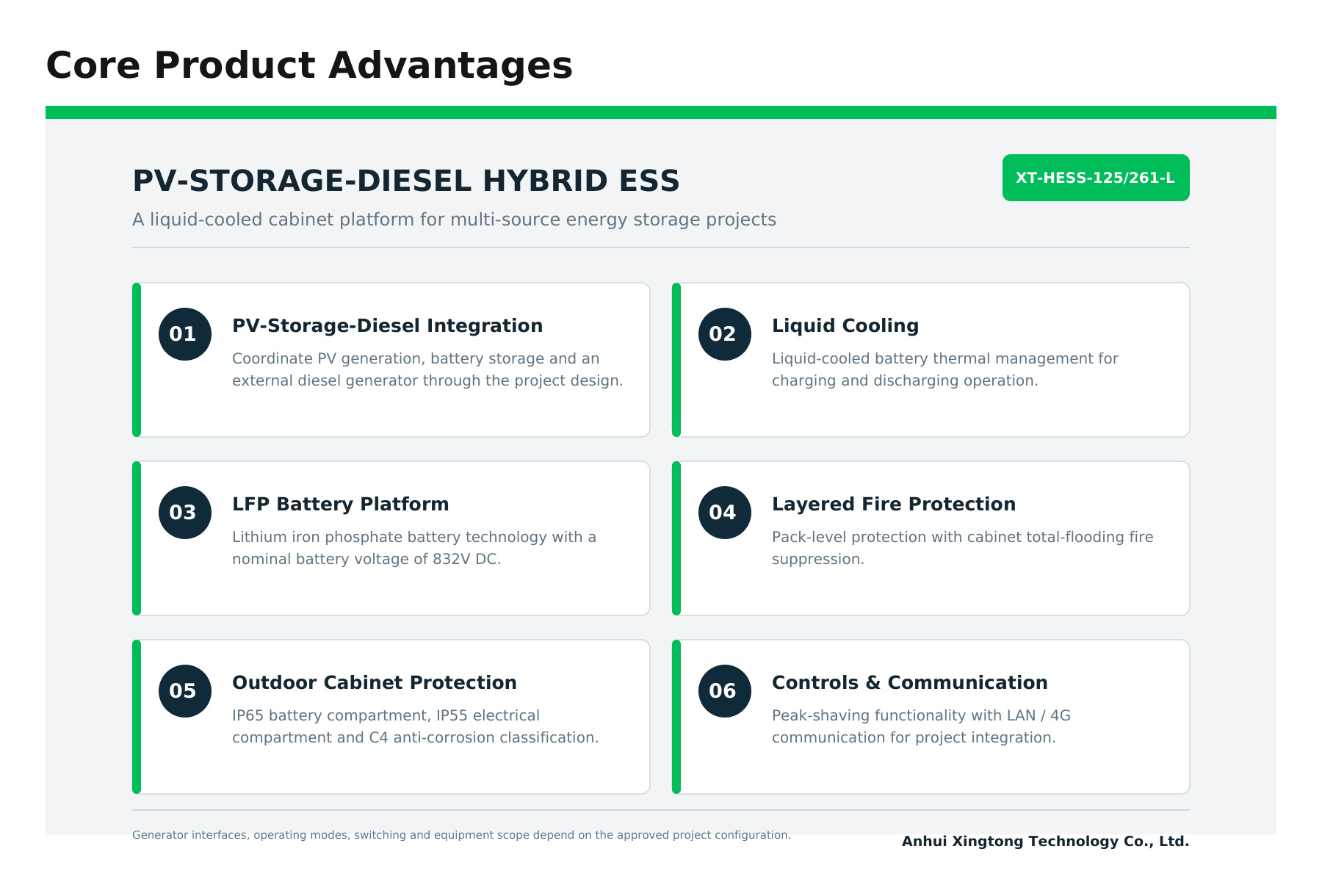
Task: Select the Coordinate PV generation description text
Action: pos(427,369)
